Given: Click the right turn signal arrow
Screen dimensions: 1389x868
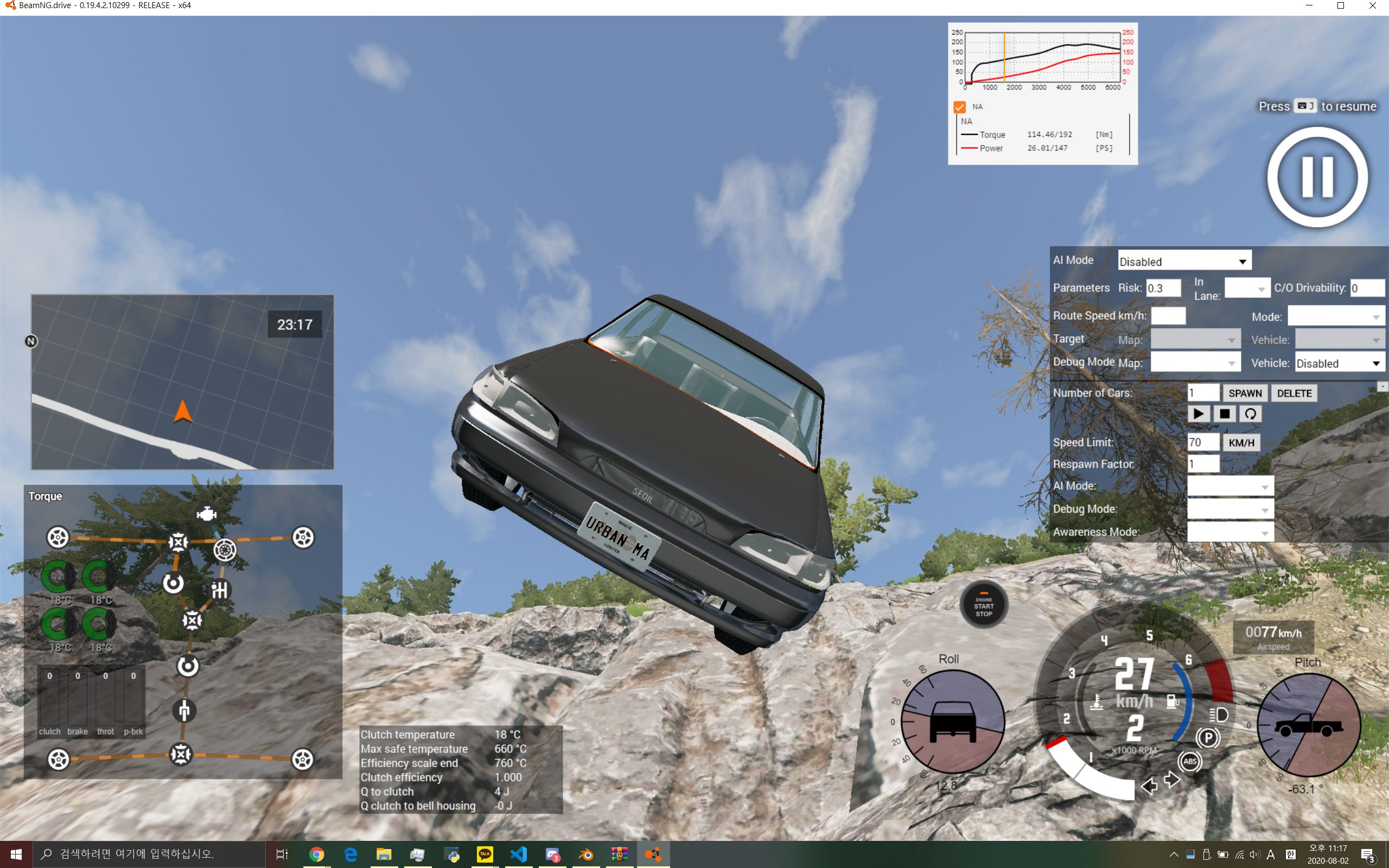Looking at the screenshot, I should (x=1171, y=780).
